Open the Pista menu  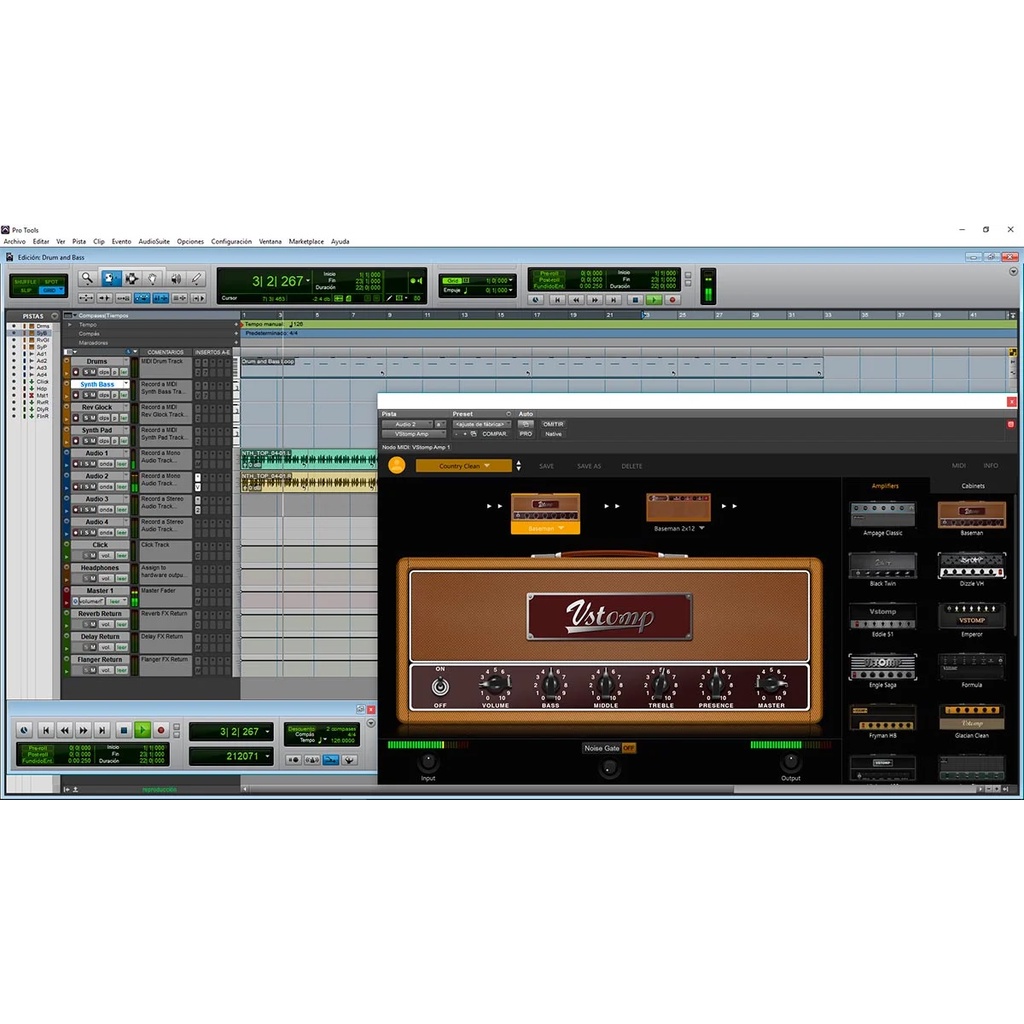(x=79, y=241)
